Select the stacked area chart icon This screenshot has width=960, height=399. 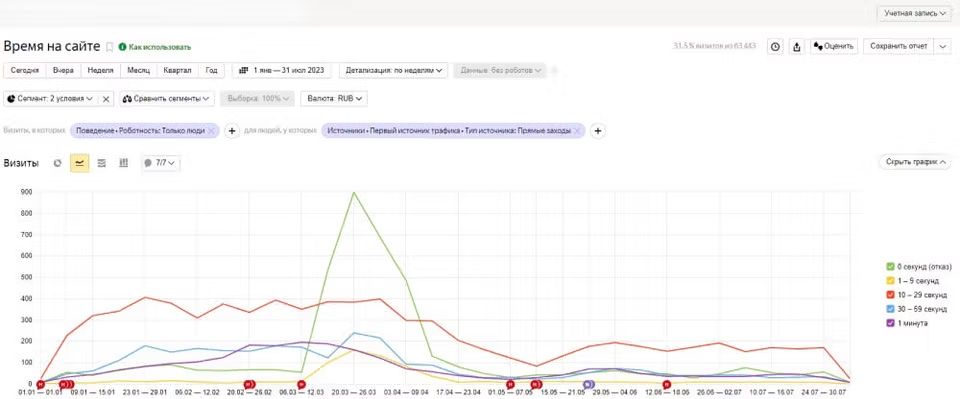coord(102,163)
